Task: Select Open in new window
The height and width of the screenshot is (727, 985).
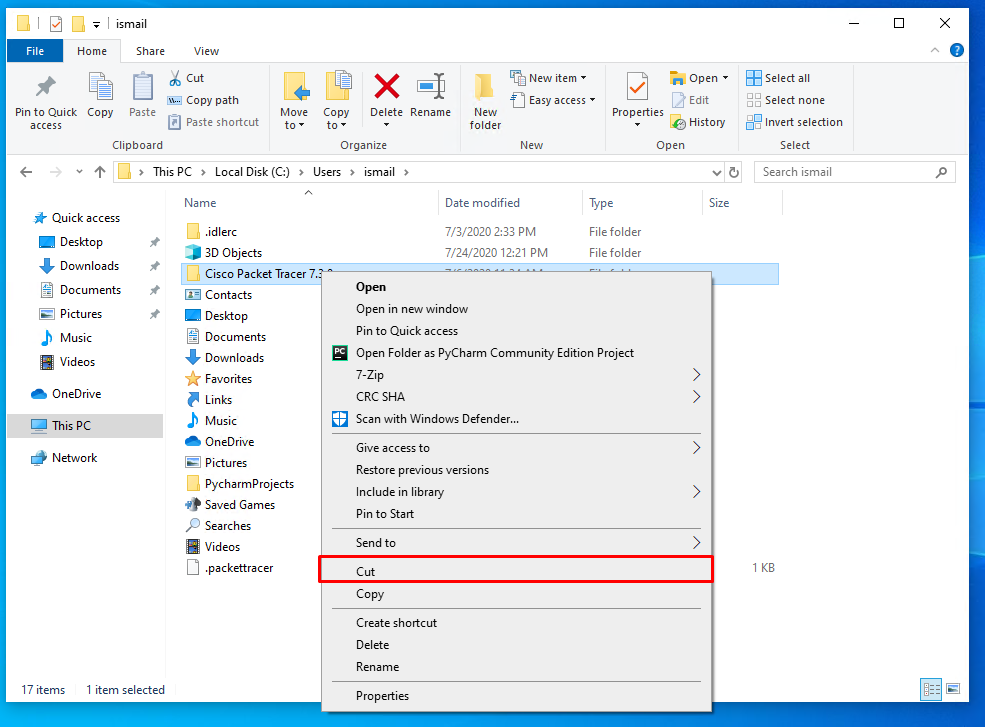Action: point(516,309)
